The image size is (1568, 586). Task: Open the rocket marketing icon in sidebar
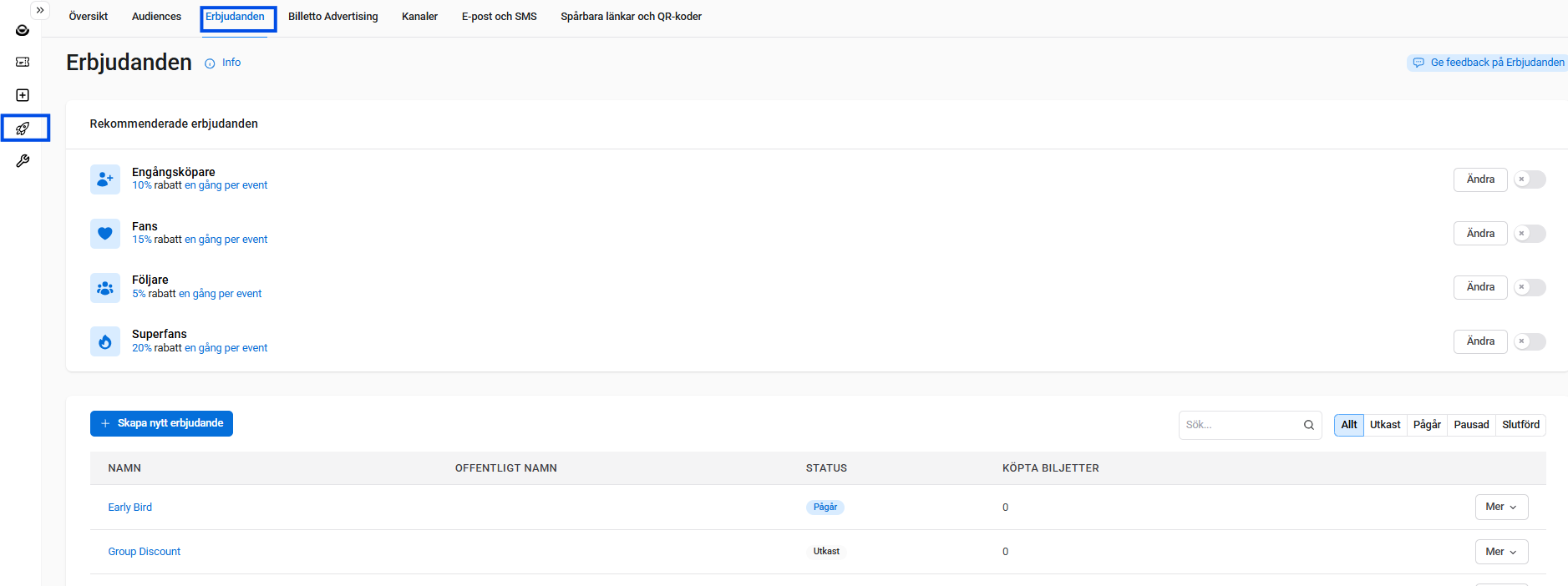(23, 129)
